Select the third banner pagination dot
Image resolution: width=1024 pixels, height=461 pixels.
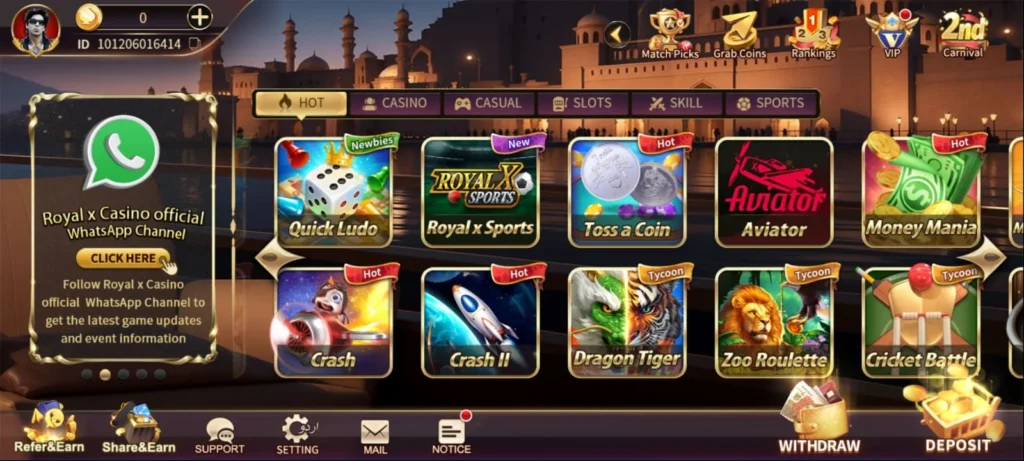[123, 375]
